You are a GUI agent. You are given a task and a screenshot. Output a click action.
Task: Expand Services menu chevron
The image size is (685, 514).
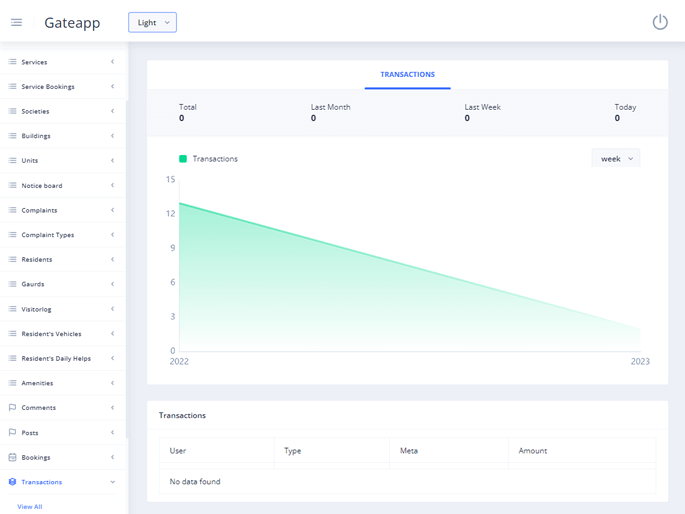(112, 62)
